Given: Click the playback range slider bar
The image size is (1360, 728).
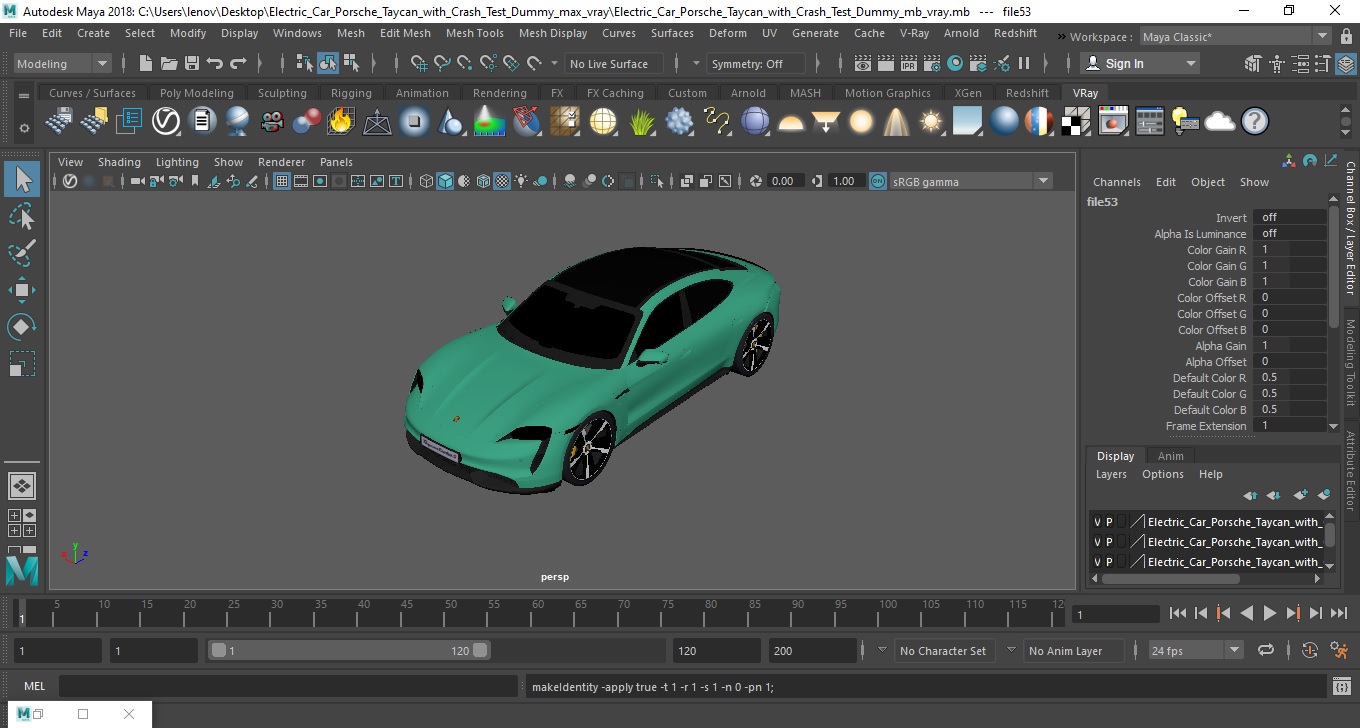Looking at the screenshot, I should [x=349, y=650].
